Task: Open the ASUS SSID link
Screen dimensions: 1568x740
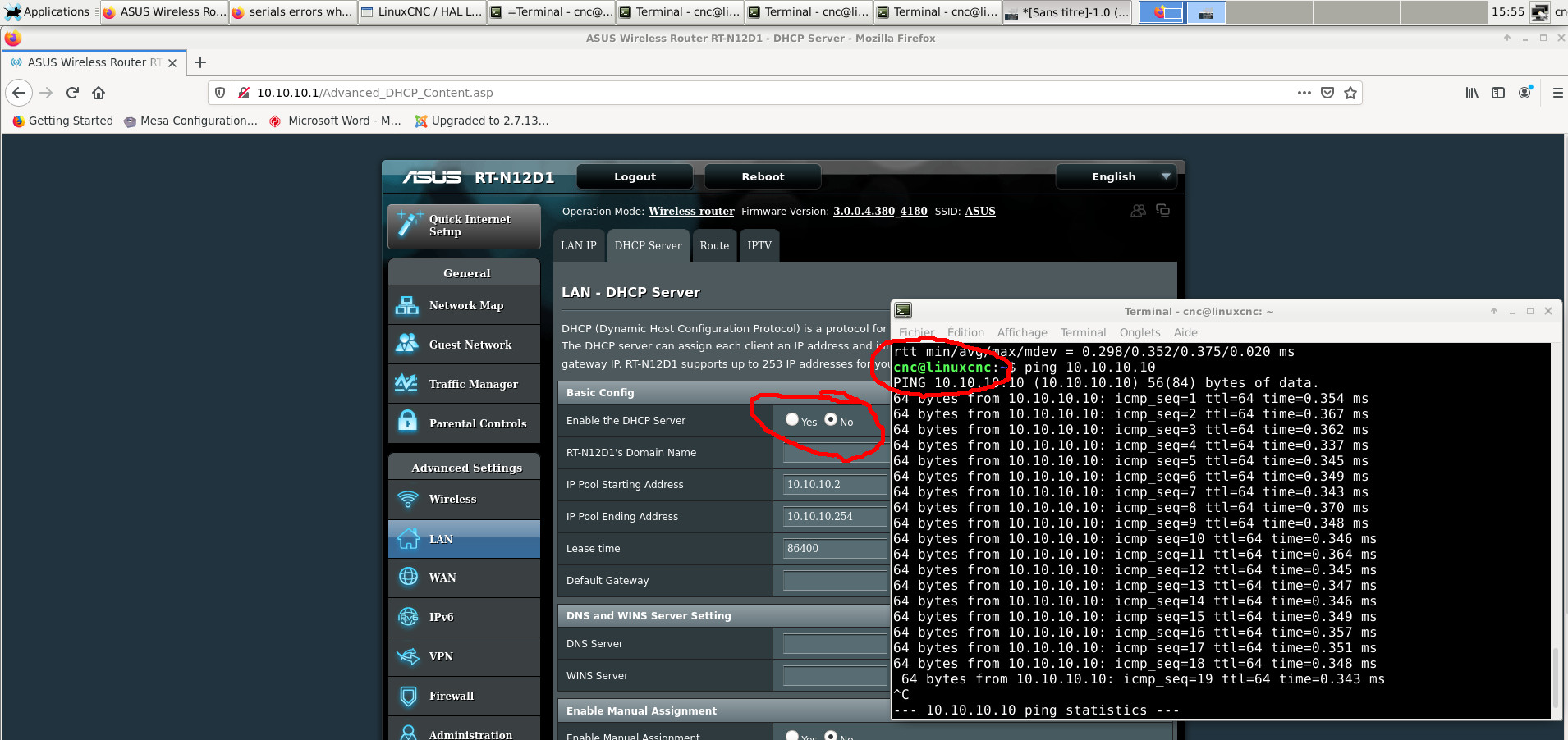Action: [980, 211]
